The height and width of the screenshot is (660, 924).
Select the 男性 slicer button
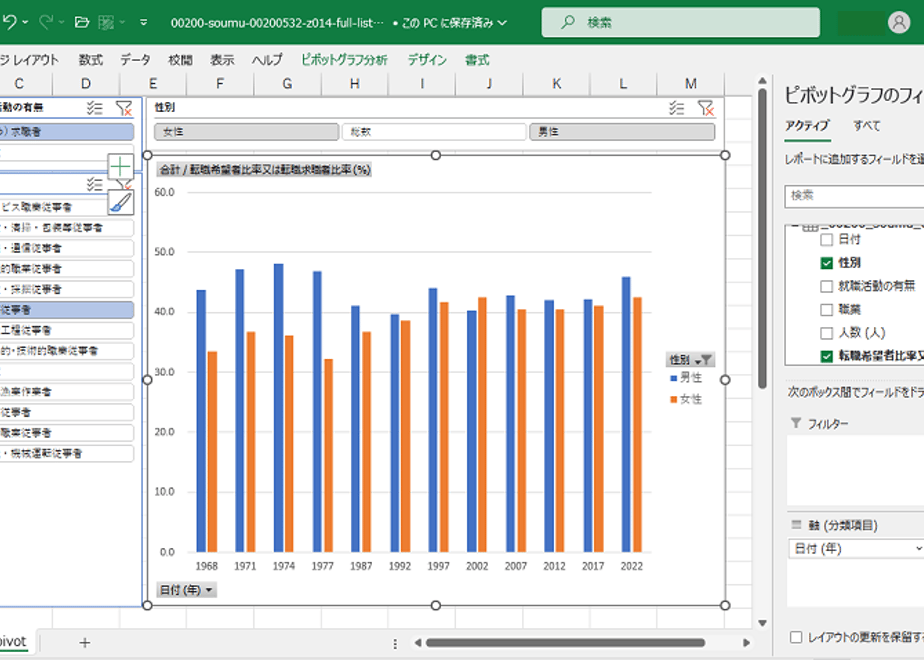(x=622, y=132)
